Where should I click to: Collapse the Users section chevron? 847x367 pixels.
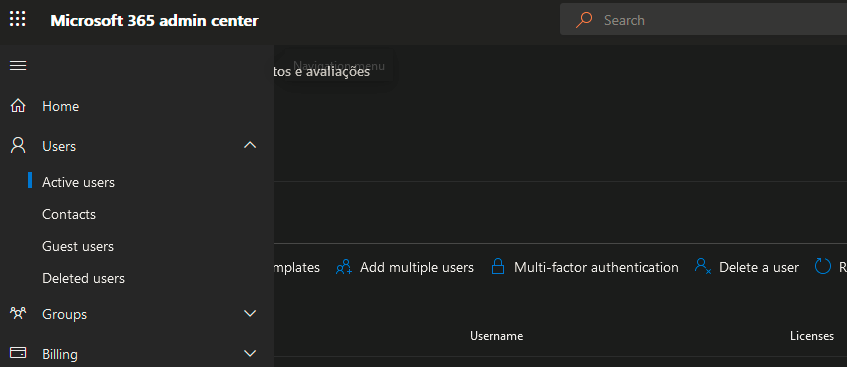250,145
